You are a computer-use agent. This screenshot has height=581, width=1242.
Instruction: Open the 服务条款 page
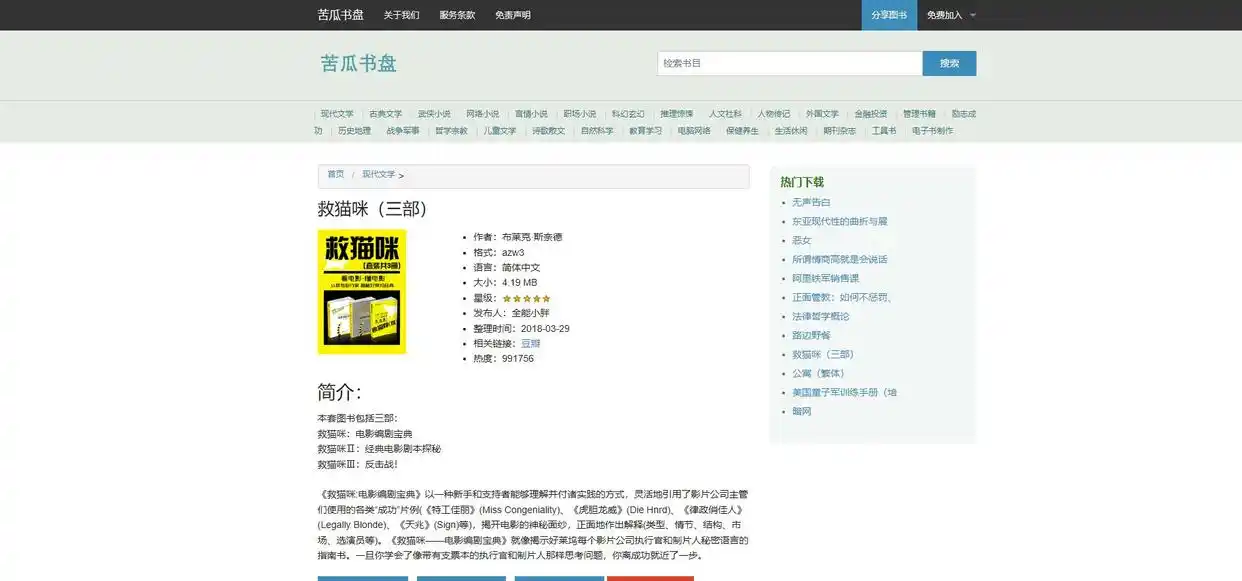point(457,14)
